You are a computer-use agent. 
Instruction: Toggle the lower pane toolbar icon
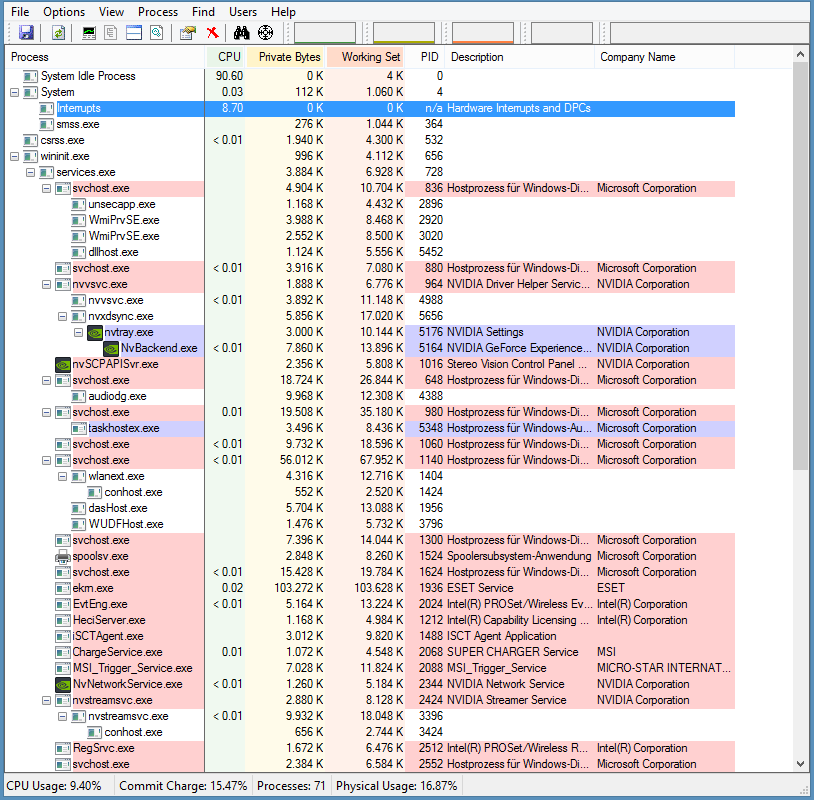tap(134, 33)
